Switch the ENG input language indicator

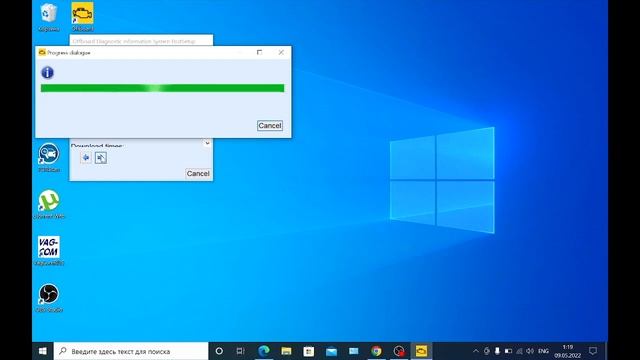click(543, 351)
